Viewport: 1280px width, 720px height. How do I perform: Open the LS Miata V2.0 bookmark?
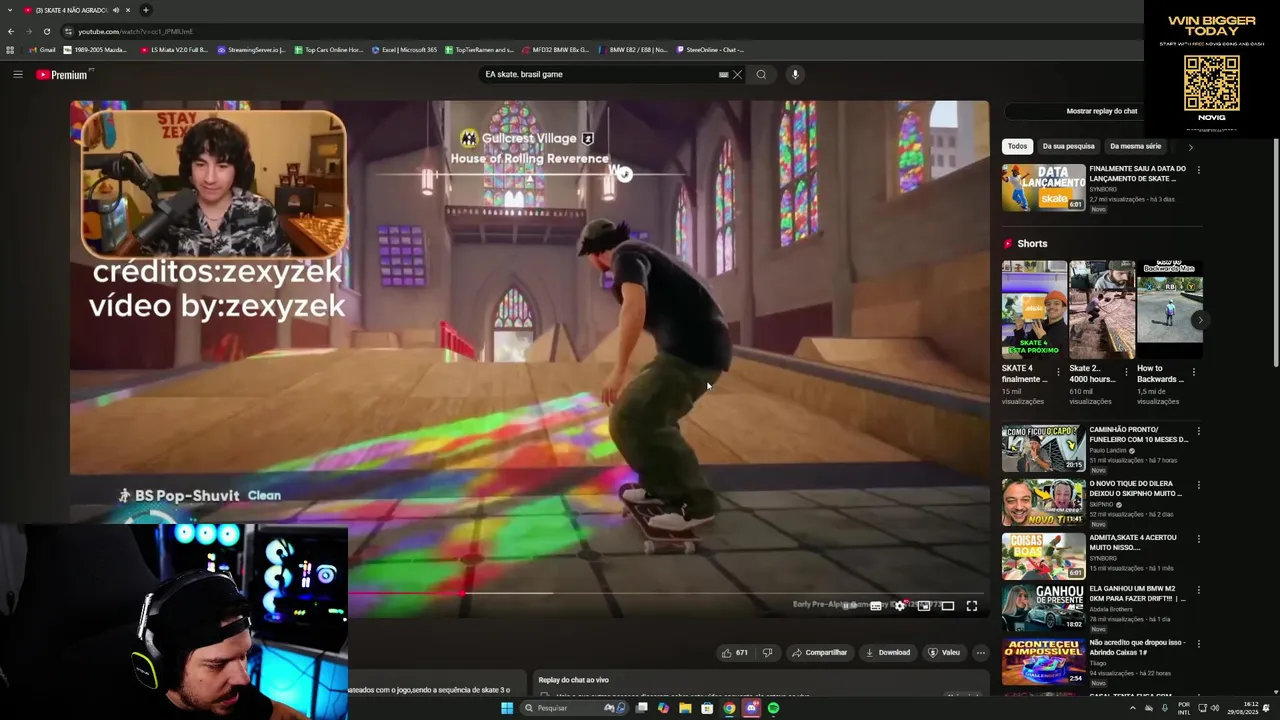pyautogui.click(x=174, y=50)
